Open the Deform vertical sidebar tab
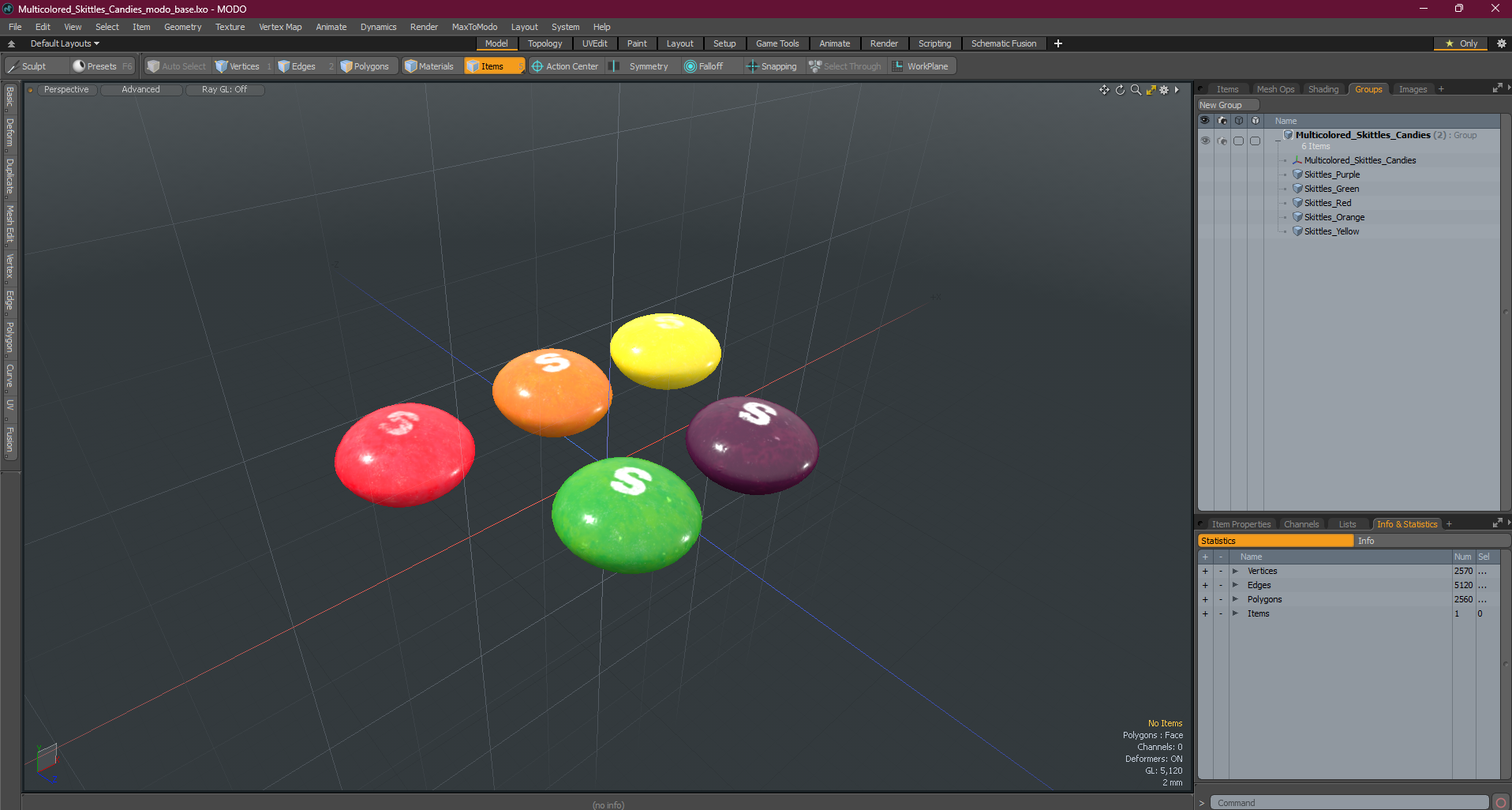 coord(10,133)
